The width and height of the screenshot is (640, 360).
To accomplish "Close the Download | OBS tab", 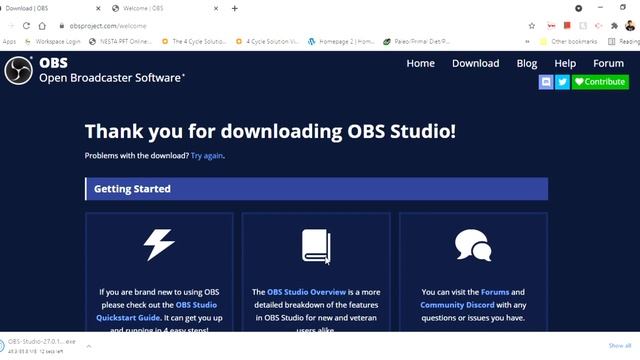I will click(98, 8).
